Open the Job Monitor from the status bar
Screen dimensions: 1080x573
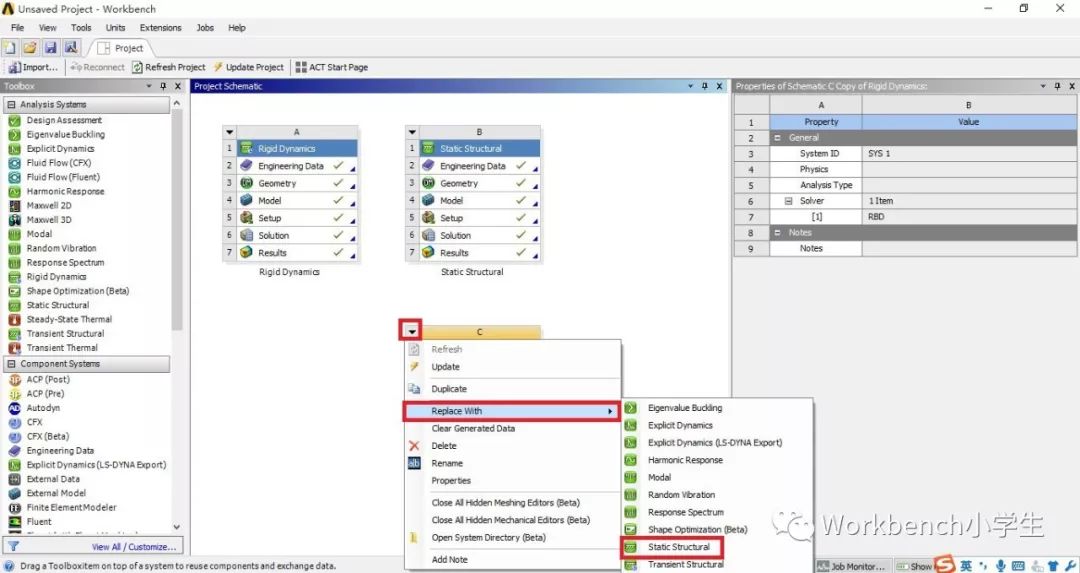point(850,566)
